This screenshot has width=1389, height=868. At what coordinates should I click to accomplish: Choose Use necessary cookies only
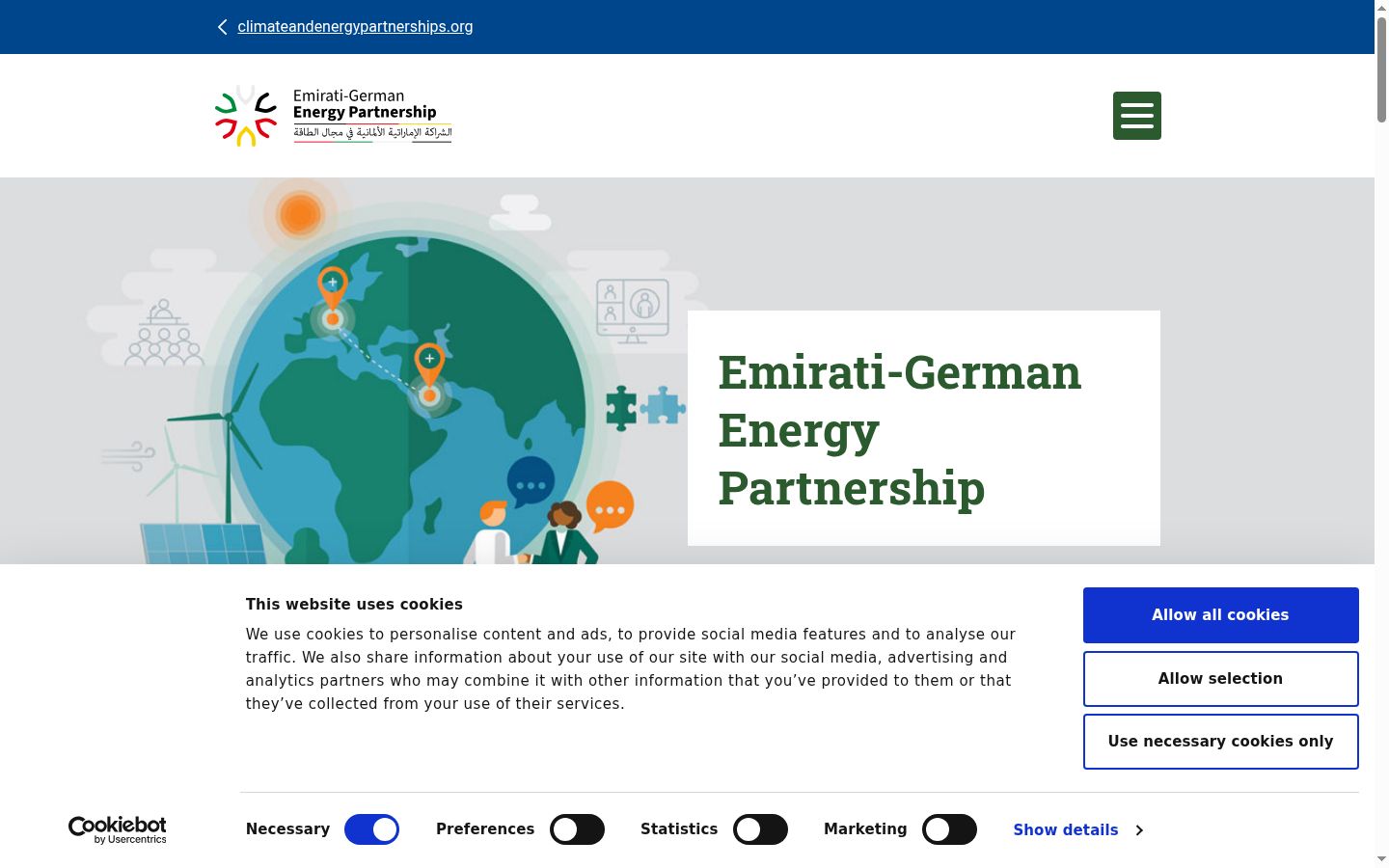coord(1220,742)
